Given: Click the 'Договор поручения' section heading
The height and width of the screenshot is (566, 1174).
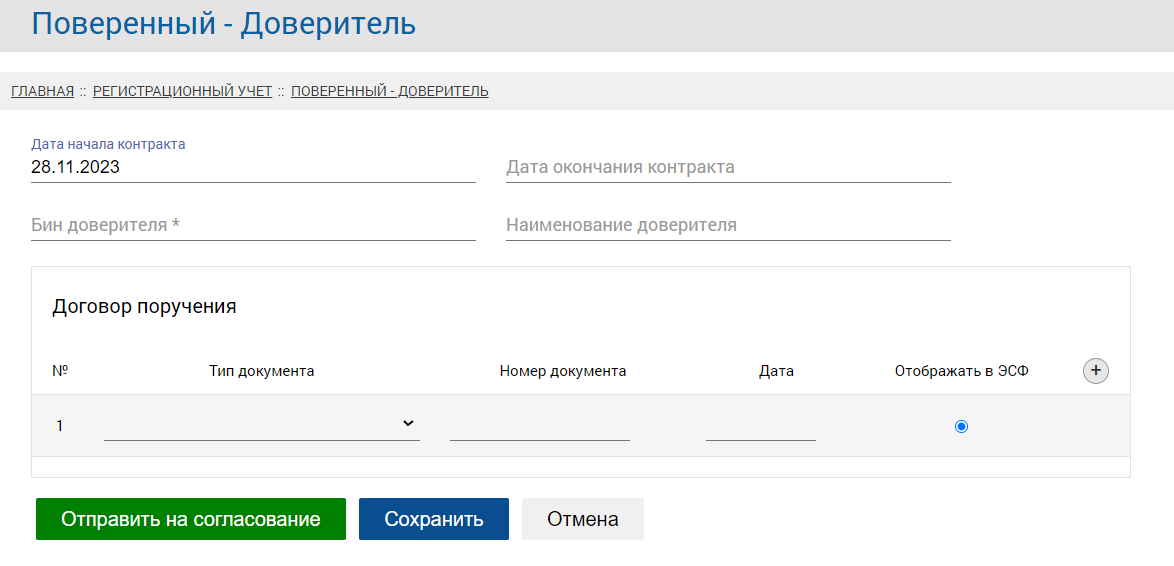Looking at the screenshot, I should [144, 307].
